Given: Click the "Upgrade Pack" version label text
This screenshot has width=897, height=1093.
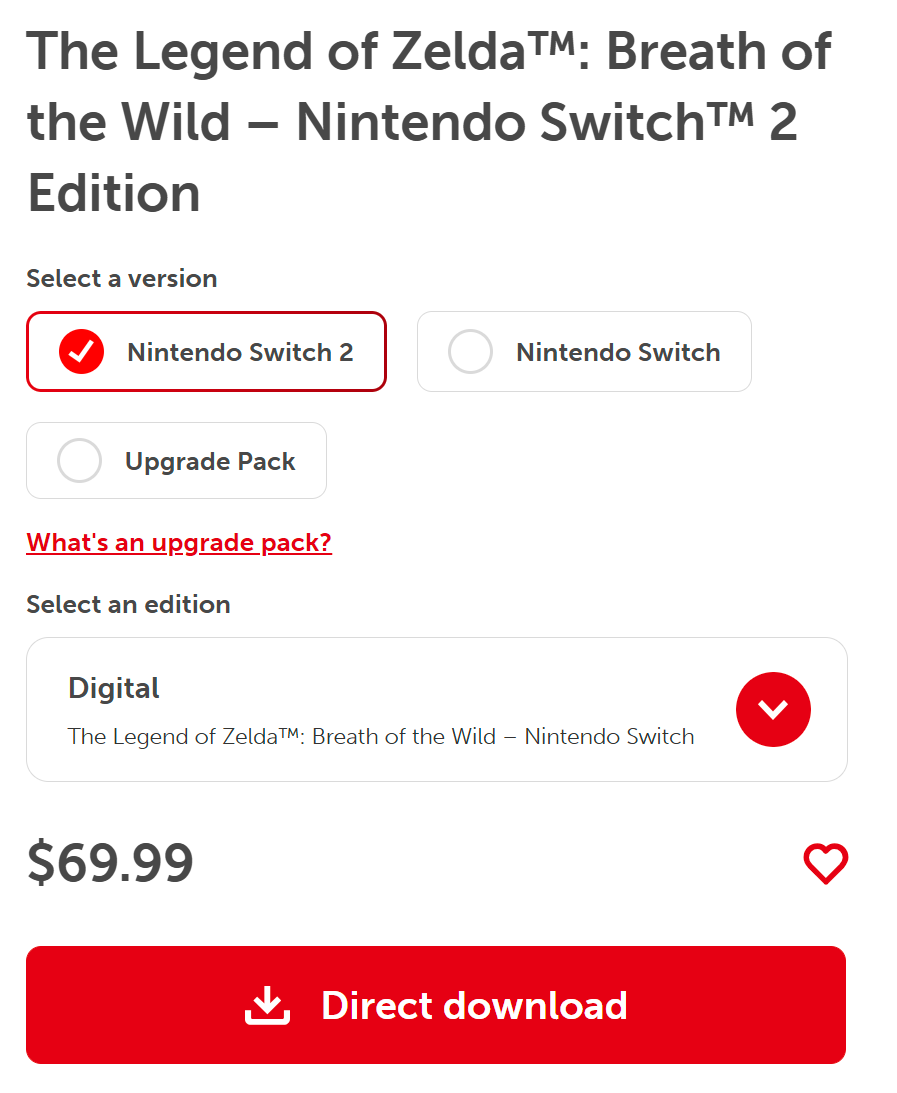Looking at the screenshot, I should (210, 461).
